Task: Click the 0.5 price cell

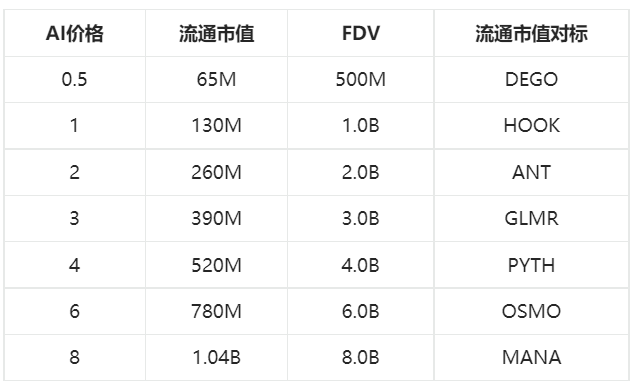Action: 75,79
